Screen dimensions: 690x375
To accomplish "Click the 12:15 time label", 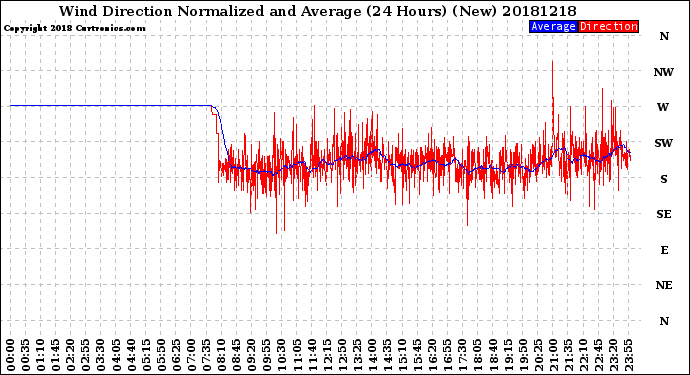I will (x=327, y=355).
